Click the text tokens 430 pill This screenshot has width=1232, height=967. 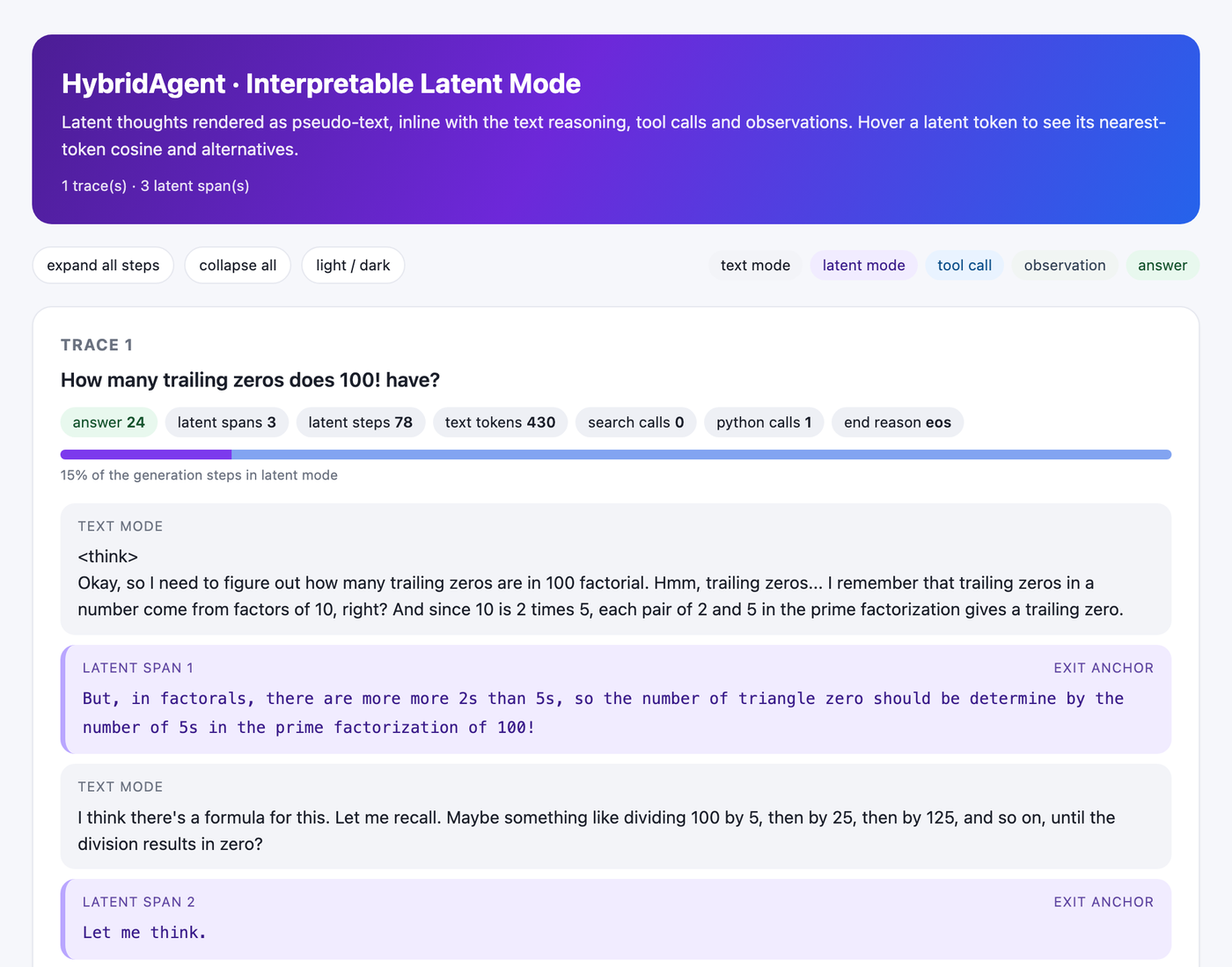click(500, 422)
